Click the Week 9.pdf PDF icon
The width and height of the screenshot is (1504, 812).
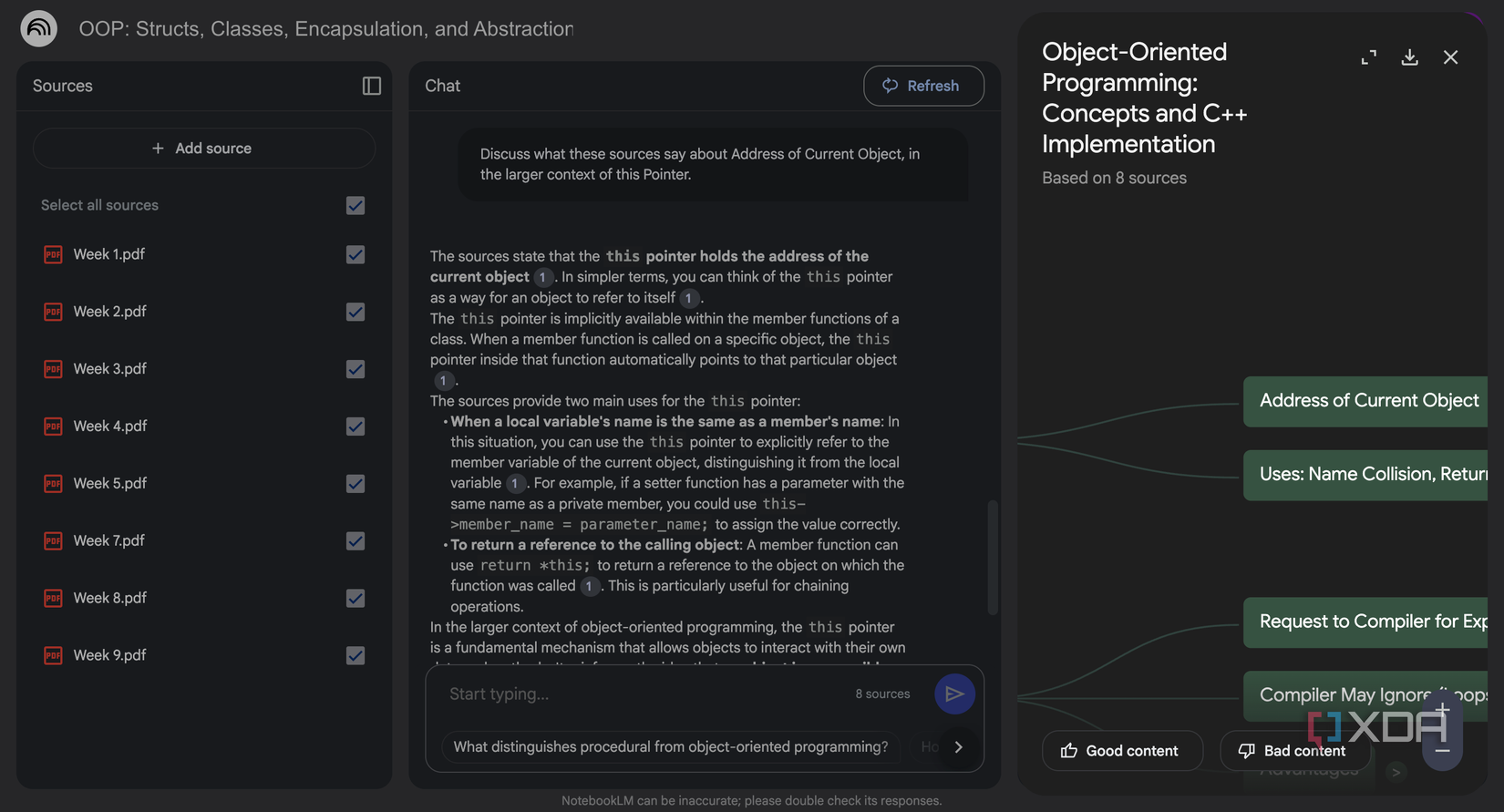[x=53, y=655]
